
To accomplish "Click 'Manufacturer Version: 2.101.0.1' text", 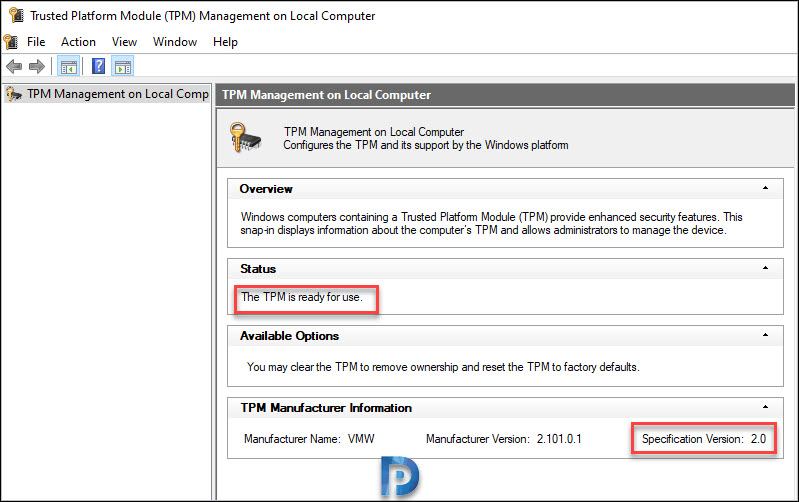I will [503, 439].
